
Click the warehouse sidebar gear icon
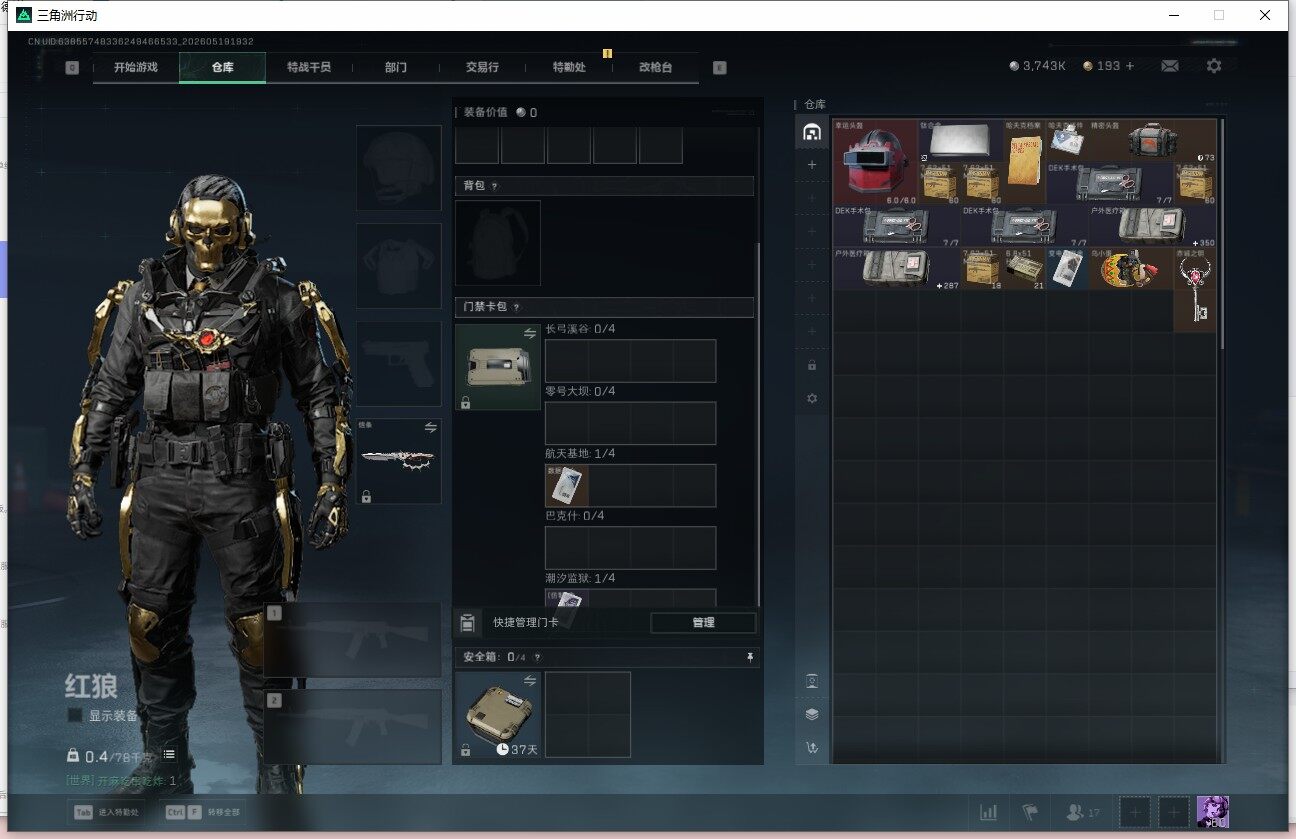tap(812, 398)
